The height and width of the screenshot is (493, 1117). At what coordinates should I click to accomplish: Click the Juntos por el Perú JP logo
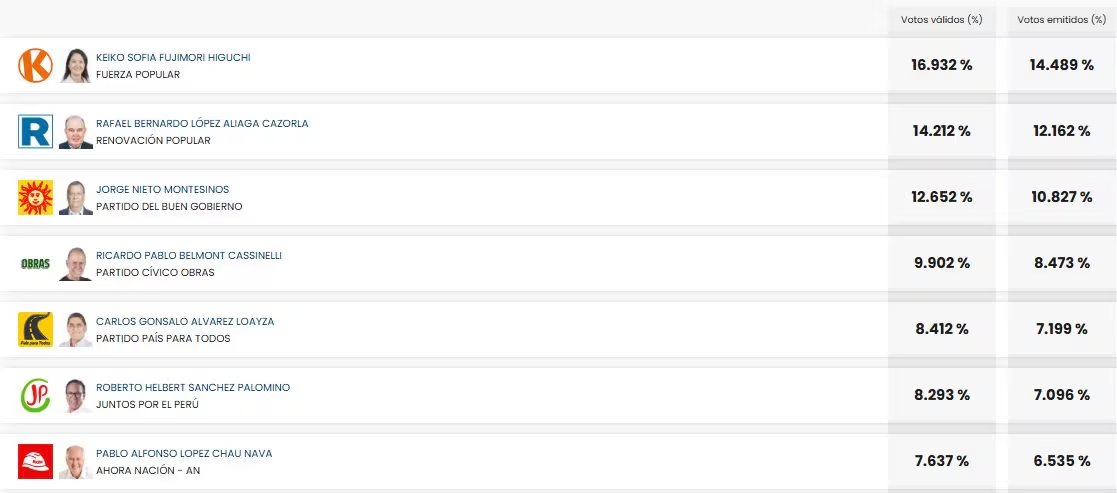(35, 396)
